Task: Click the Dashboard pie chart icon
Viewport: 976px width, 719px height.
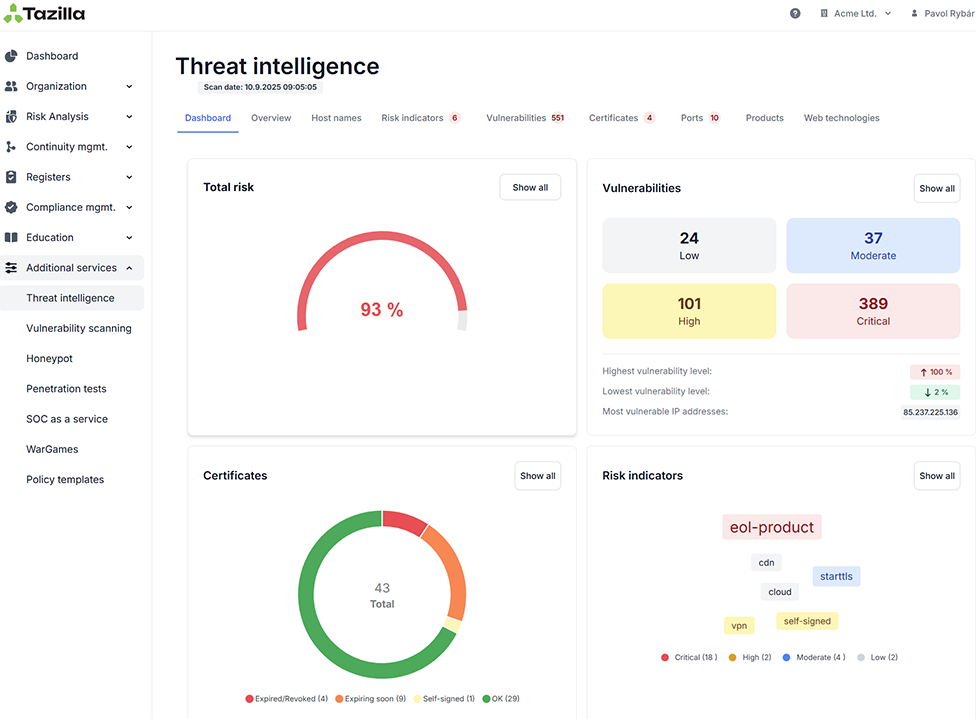Action: (x=11, y=56)
